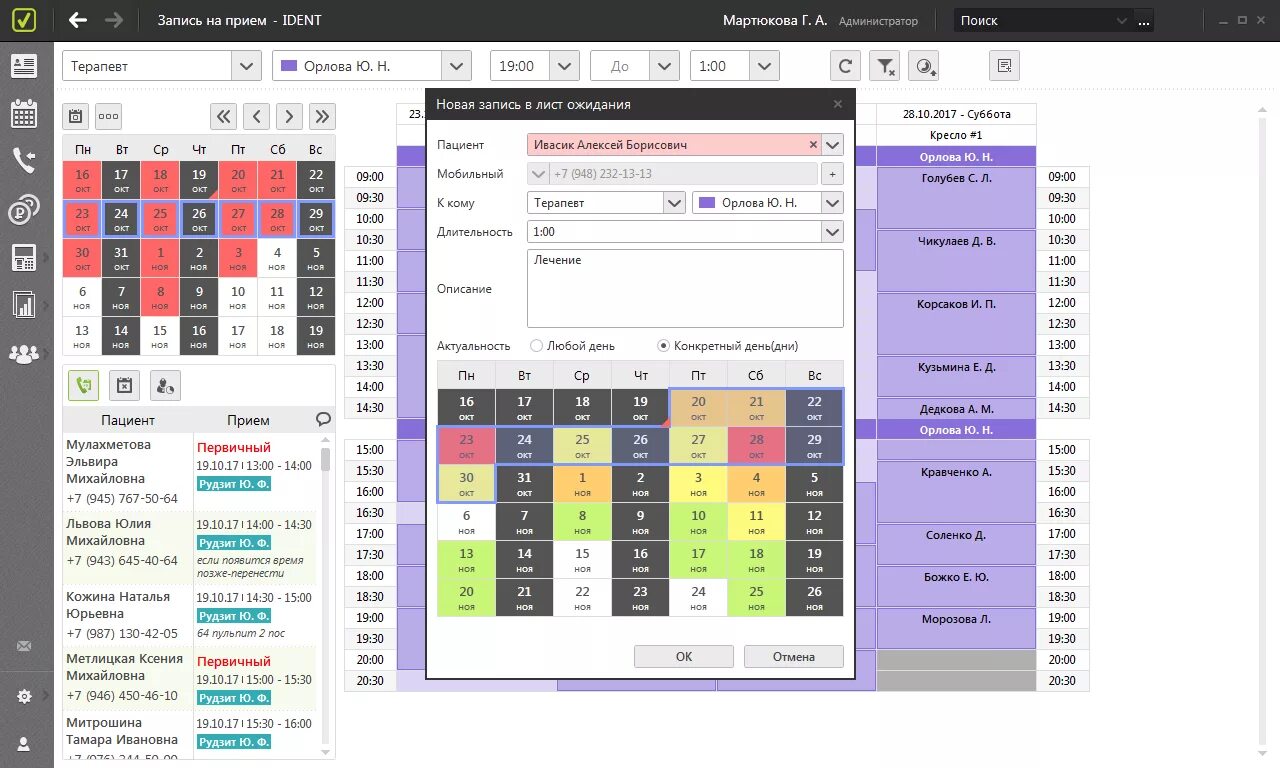Expand the Орлова Ю. Н. dropdown in dialog
This screenshot has height=768, width=1280.
coord(832,203)
